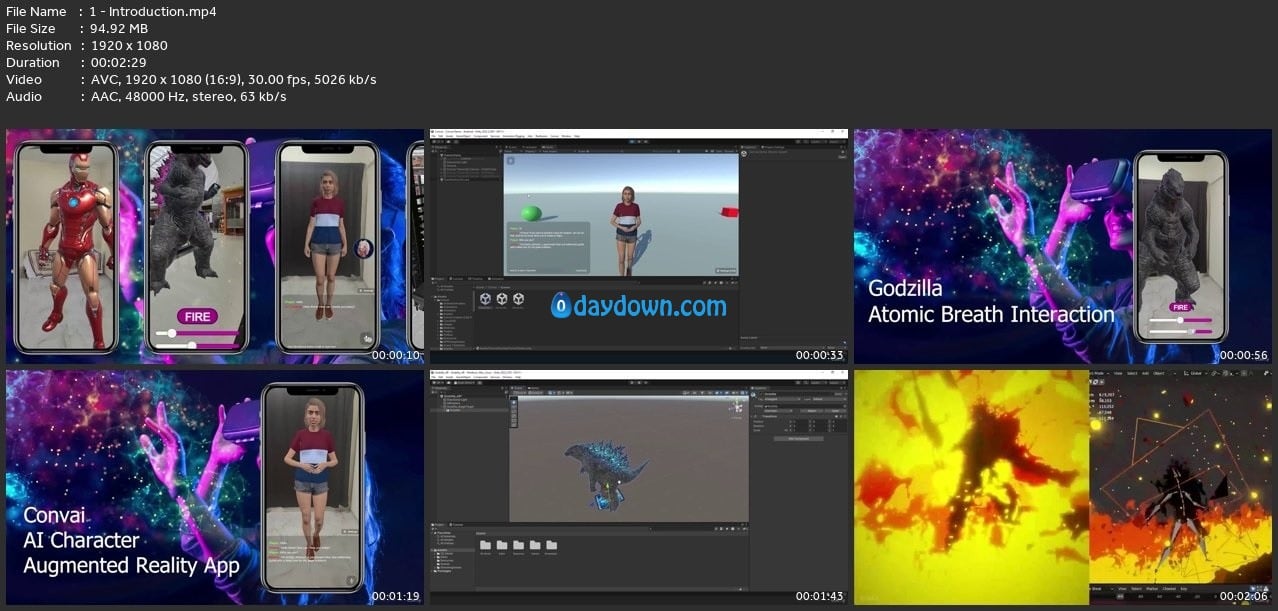Collapse the Transform component in Godzilla Inspector
This screenshot has width=1278, height=611.
click(x=754, y=417)
